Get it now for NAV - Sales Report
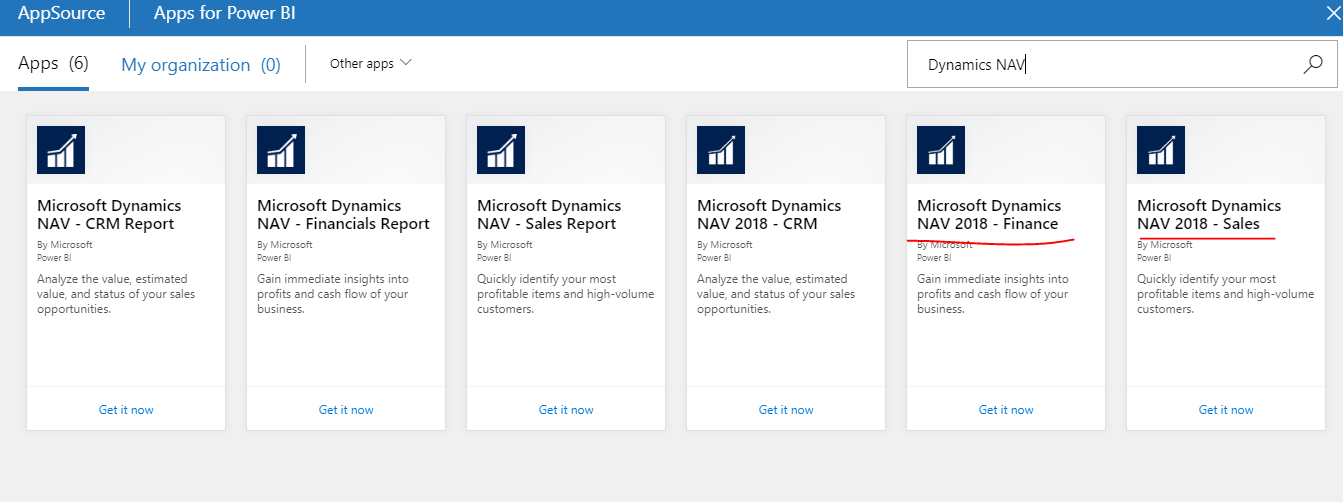The width and height of the screenshot is (1343, 502). (566, 410)
